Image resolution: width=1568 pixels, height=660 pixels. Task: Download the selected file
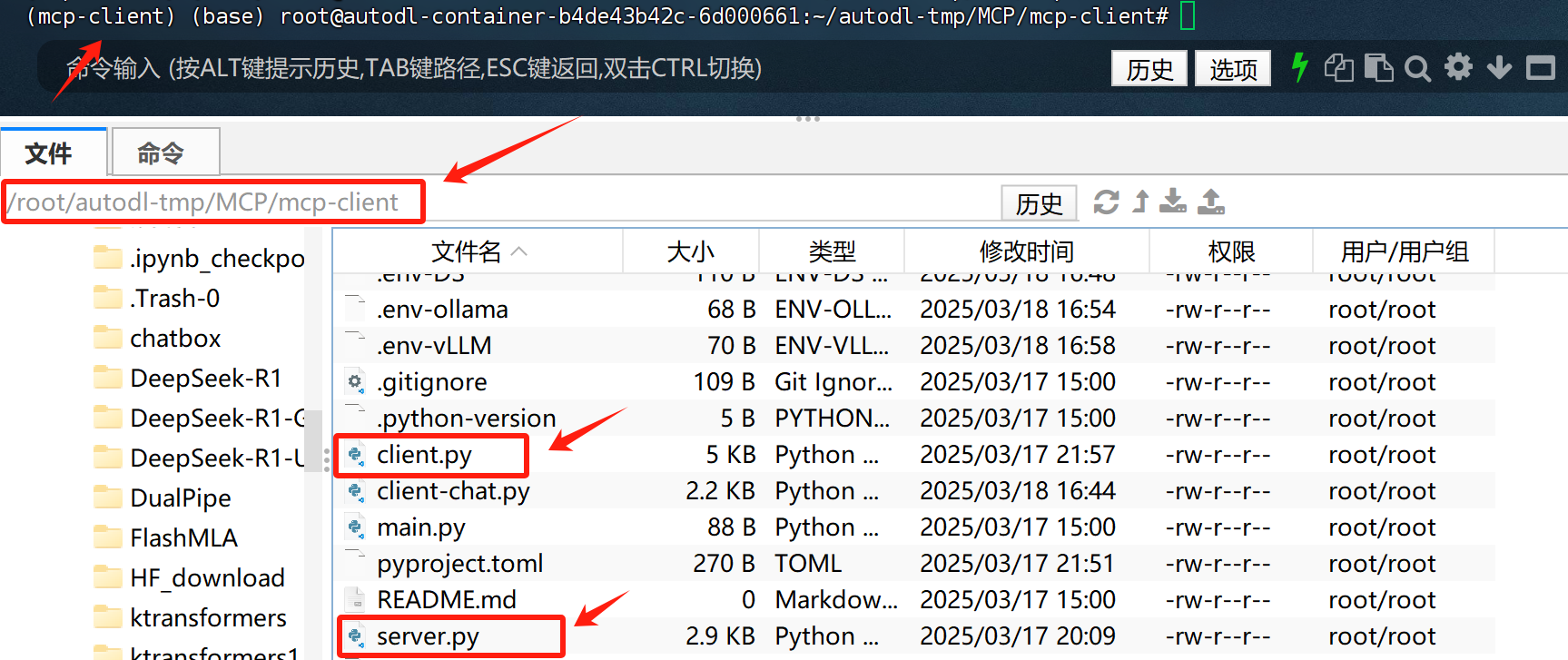click(x=1173, y=201)
